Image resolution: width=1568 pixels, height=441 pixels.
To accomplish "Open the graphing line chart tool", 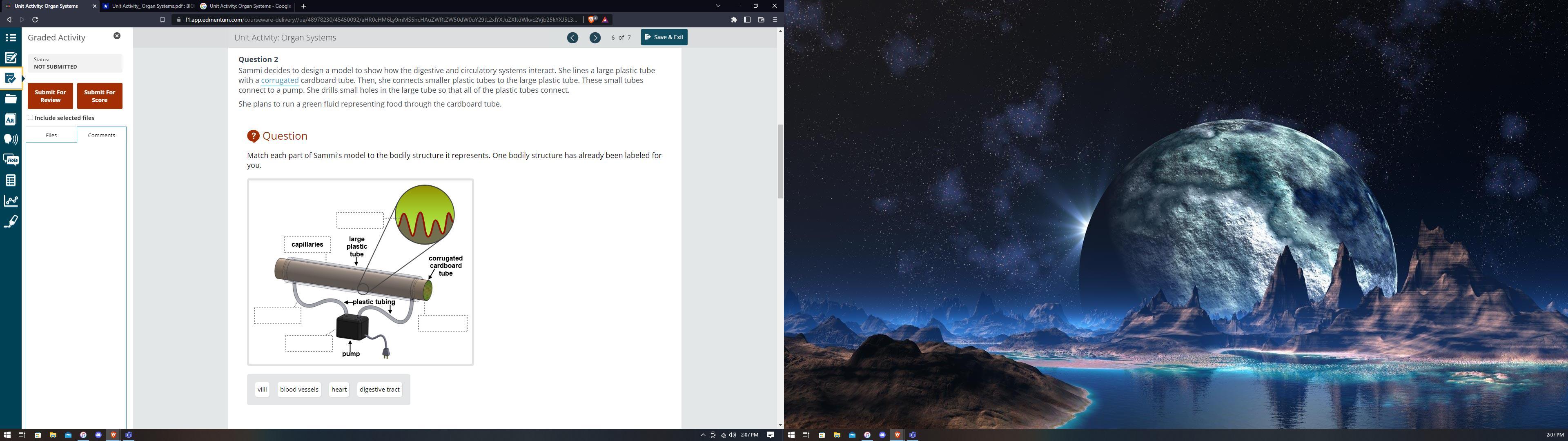I will tap(10, 201).
